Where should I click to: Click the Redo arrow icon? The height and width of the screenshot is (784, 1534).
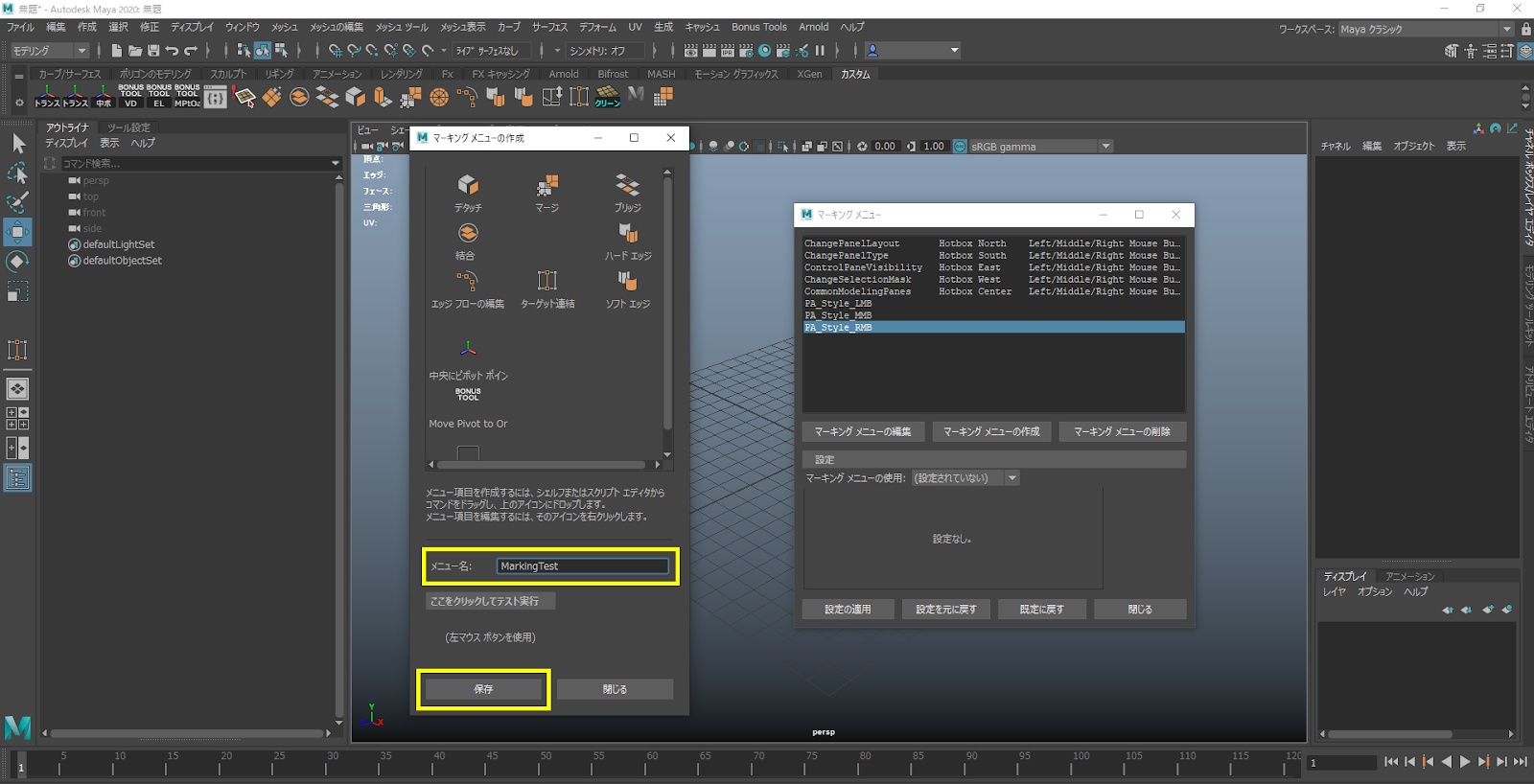pyautogui.click(x=191, y=51)
